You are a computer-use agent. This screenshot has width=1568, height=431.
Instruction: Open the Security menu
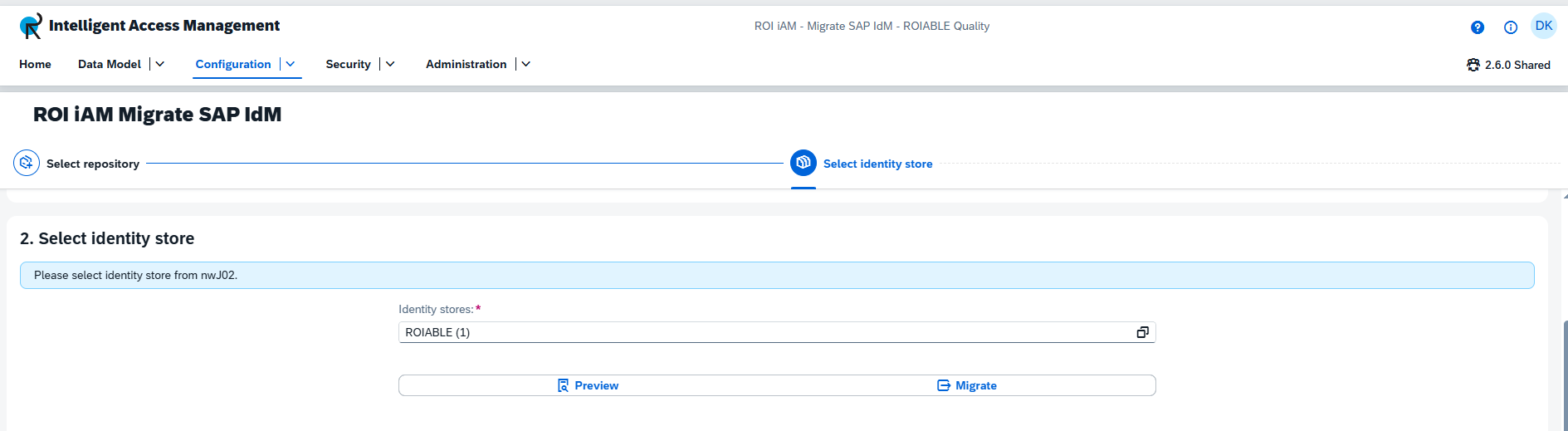(348, 64)
